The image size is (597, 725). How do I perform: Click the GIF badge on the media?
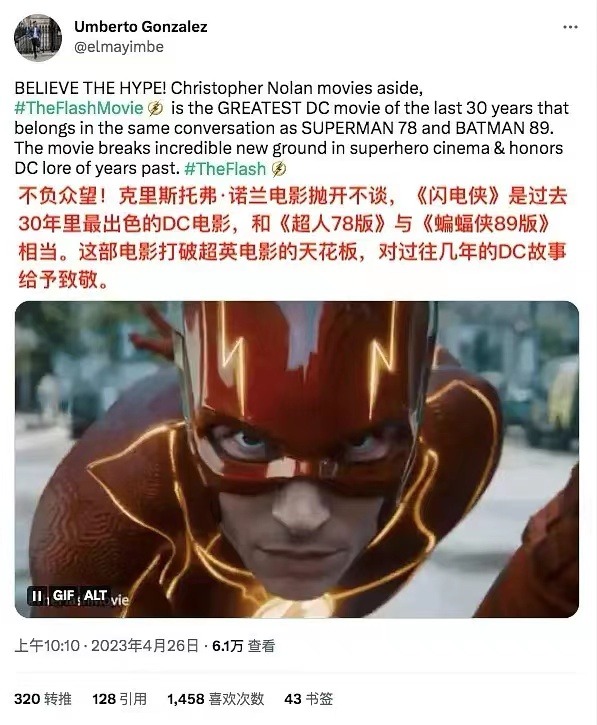[x=63, y=596]
